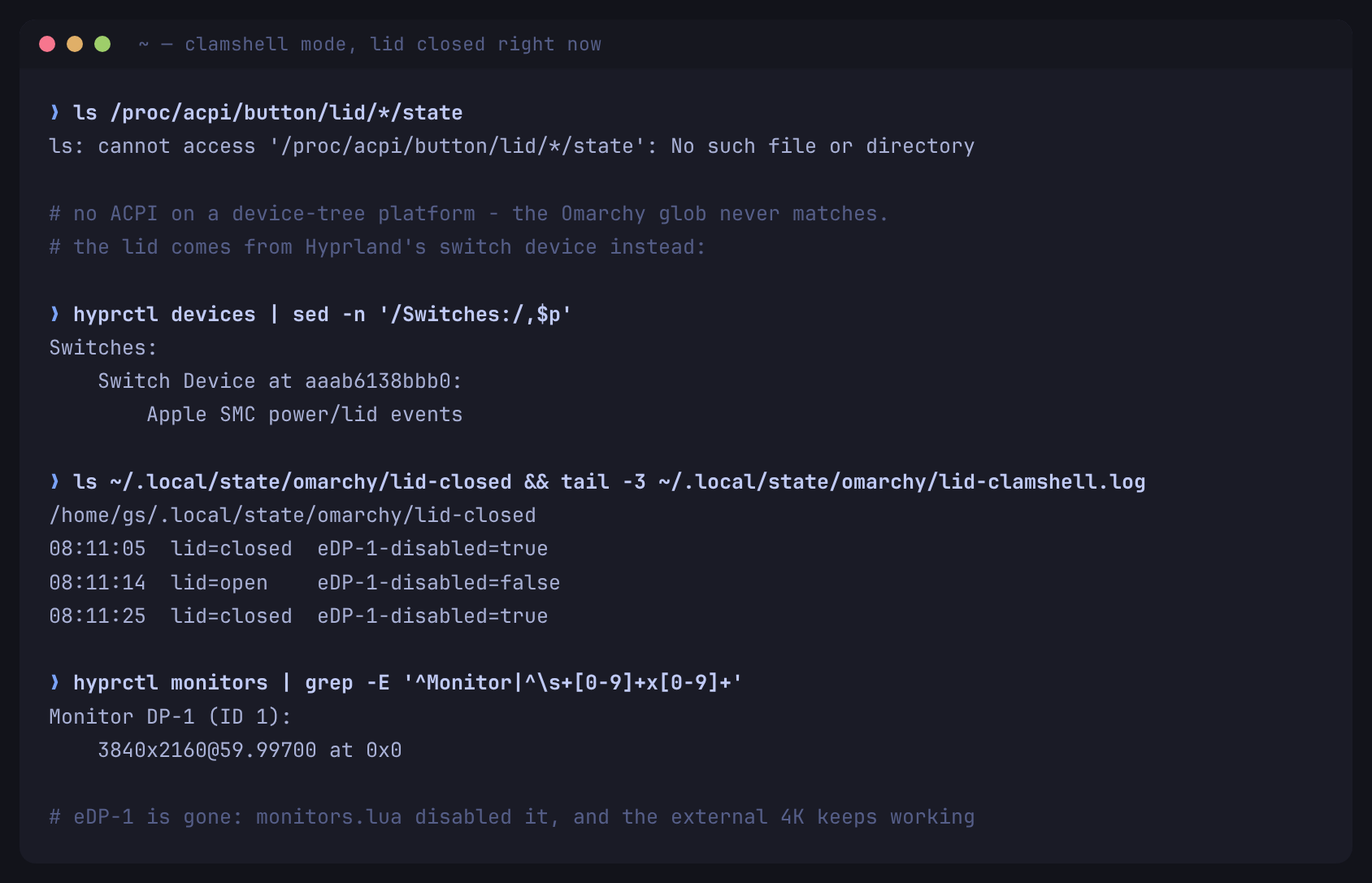This screenshot has width=1372, height=883.
Task: Click the 'No such file or directory' error
Action: (823, 146)
